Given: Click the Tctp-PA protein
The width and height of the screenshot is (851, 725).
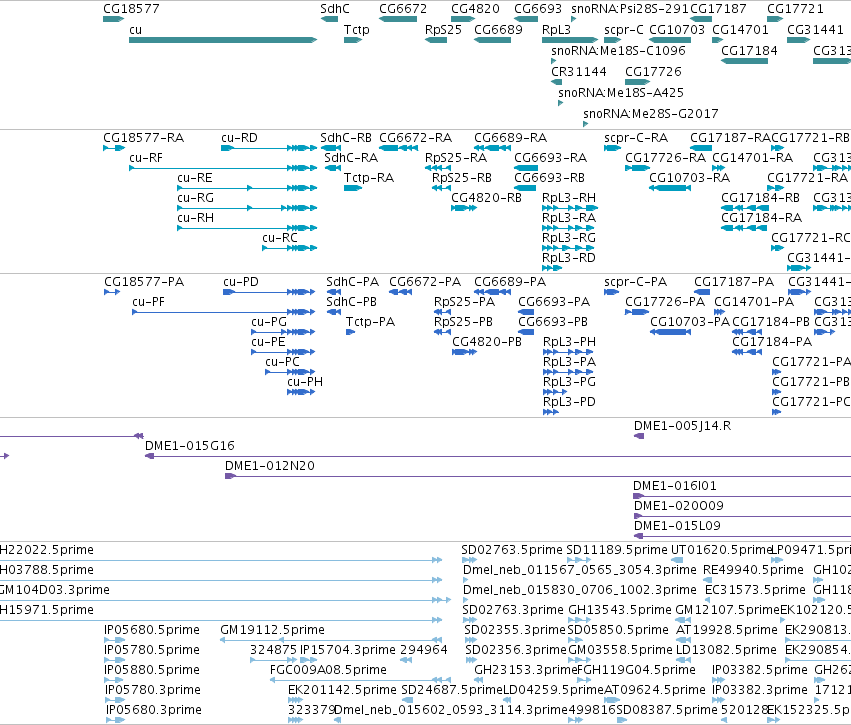Looking at the screenshot, I should pyautogui.click(x=351, y=332).
